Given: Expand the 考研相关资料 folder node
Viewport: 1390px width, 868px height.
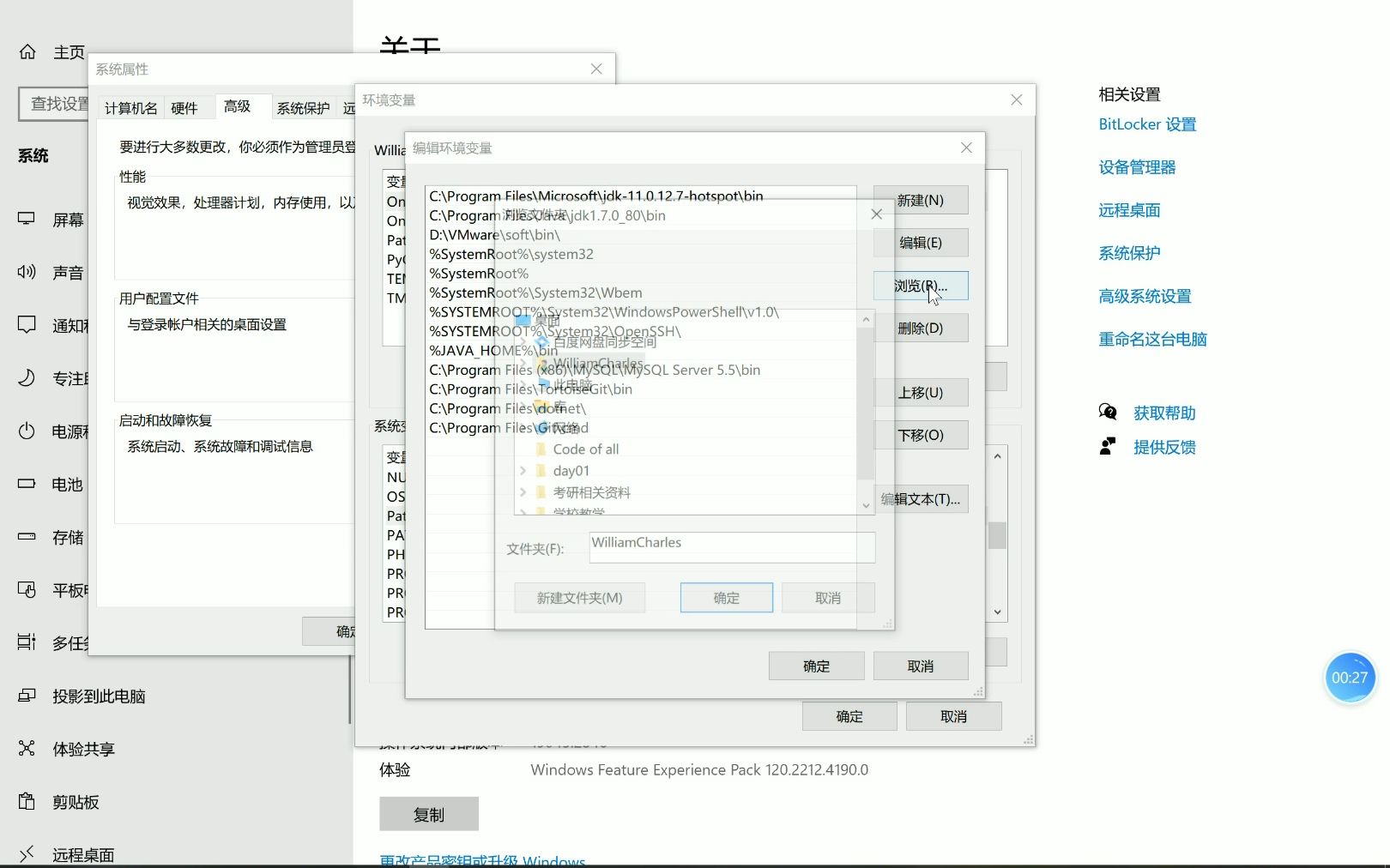Looking at the screenshot, I should coord(523,491).
